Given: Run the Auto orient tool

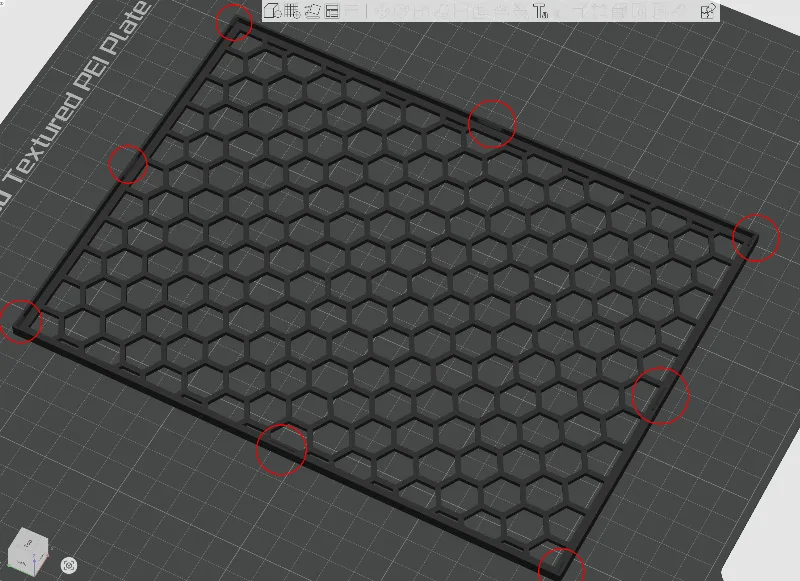Looking at the screenshot, I should pos(312,11).
